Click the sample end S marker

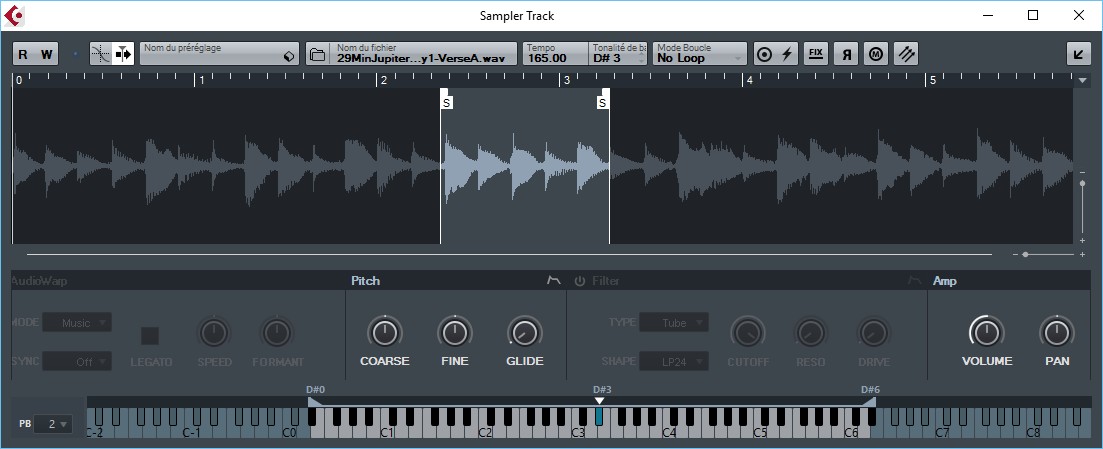pyautogui.click(x=602, y=103)
